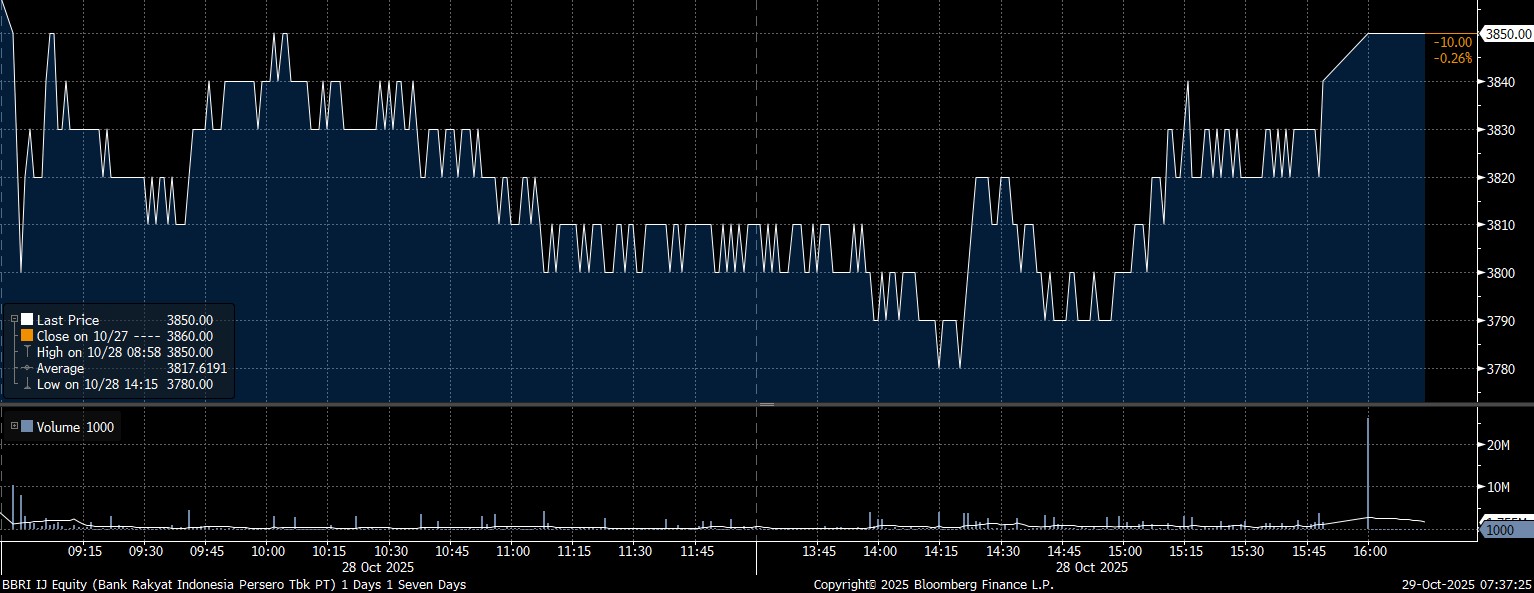Image resolution: width=1534 pixels, height=593 pixels.
Task: Collapse the Last Price legend tree
Action: pyautogui.click(x=14, y=320)
